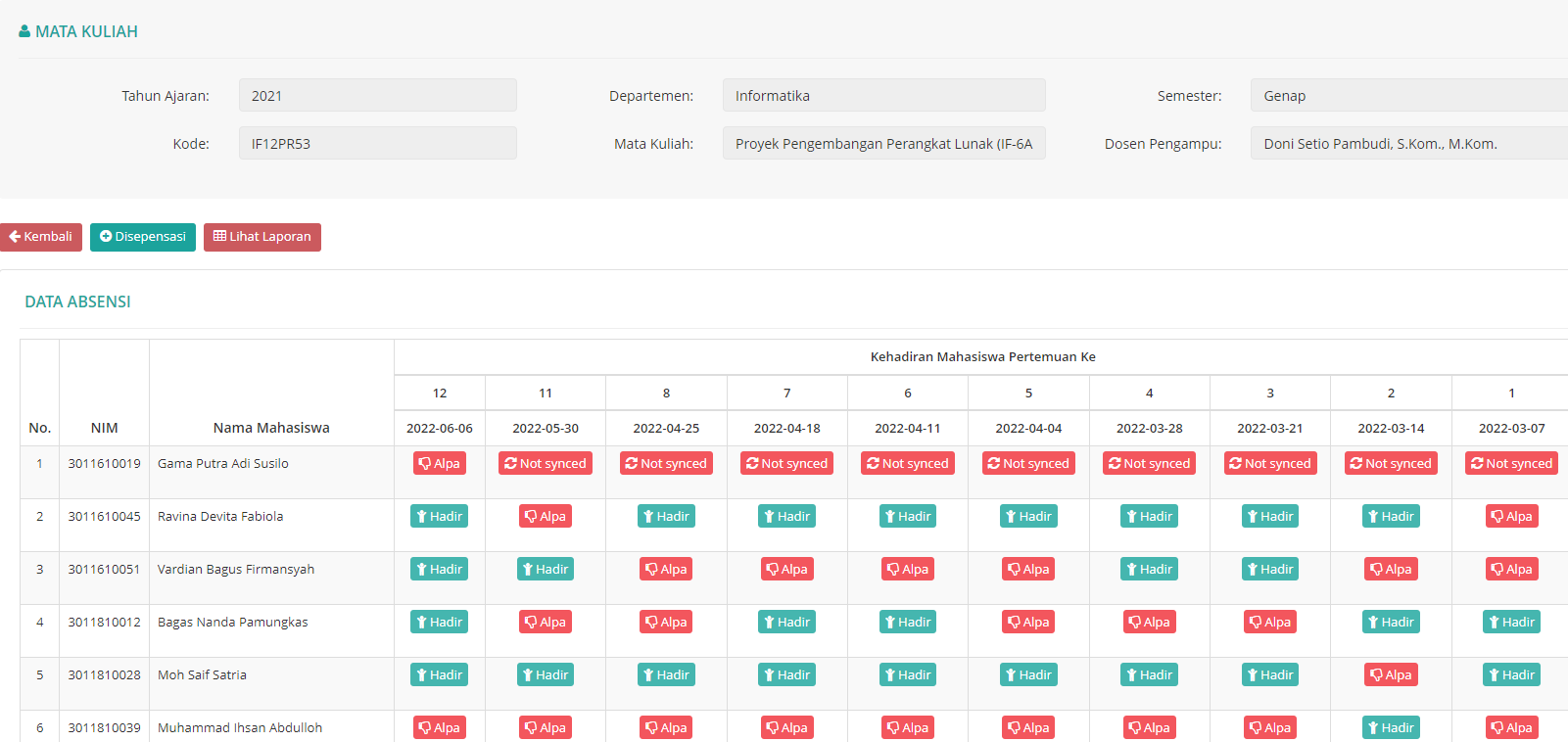Viewport: 1568px width, 742px height.
Task: Toggle Bagas Nanda's Alpa on 2022-05-30
Action: click(546, 622)
